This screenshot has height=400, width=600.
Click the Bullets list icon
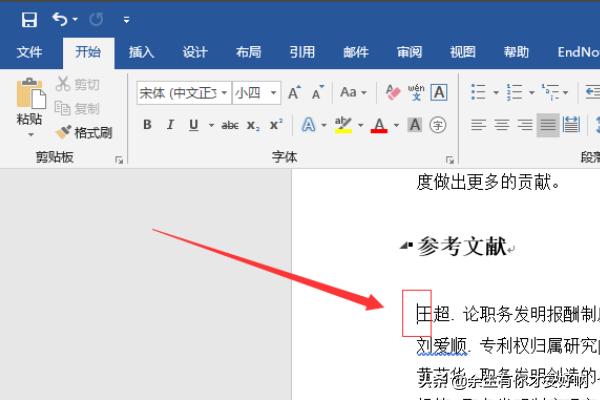[x=478, y=92]
